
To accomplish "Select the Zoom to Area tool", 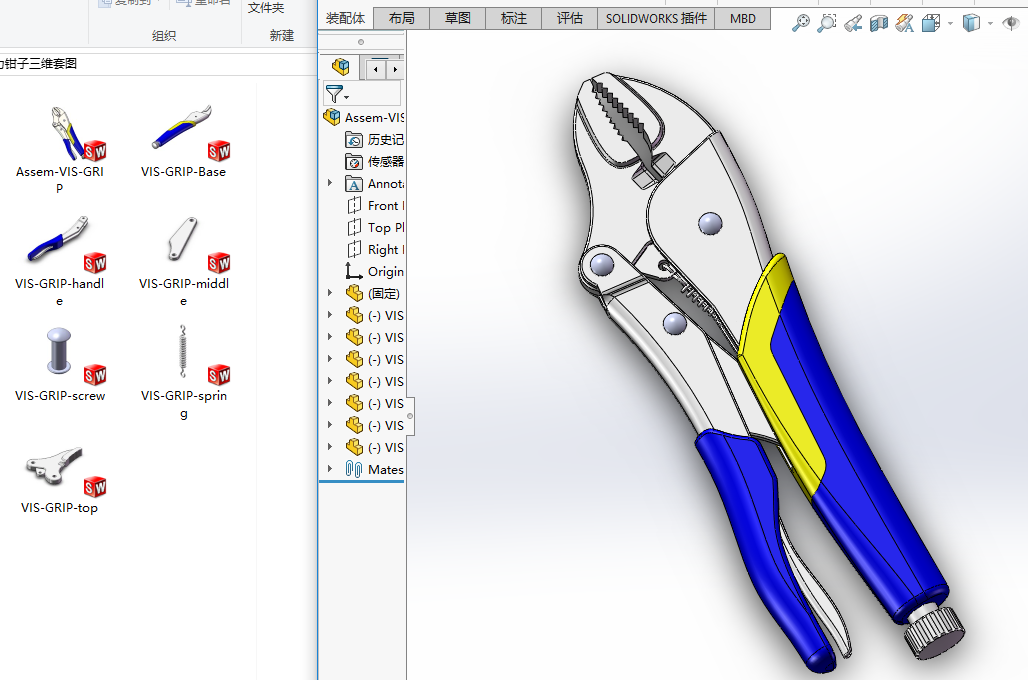I will pos(827,23).
